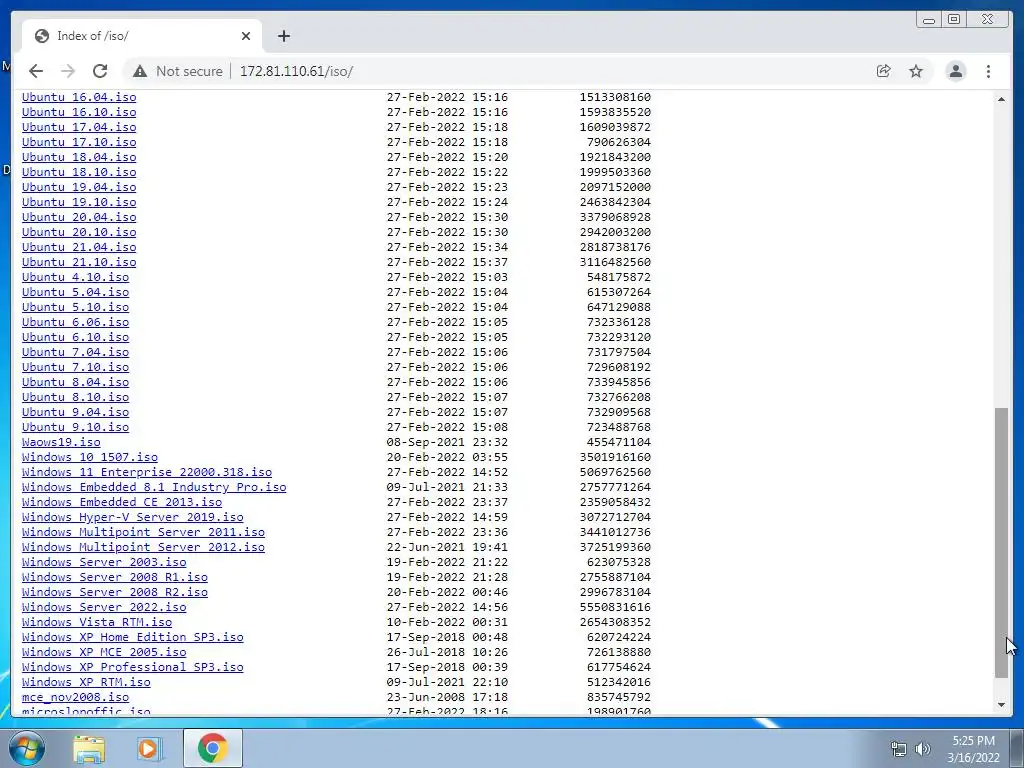Screen dimensions: 1024x768
Task: Open the Windows Start menu
Action: [x=27, y=748]
